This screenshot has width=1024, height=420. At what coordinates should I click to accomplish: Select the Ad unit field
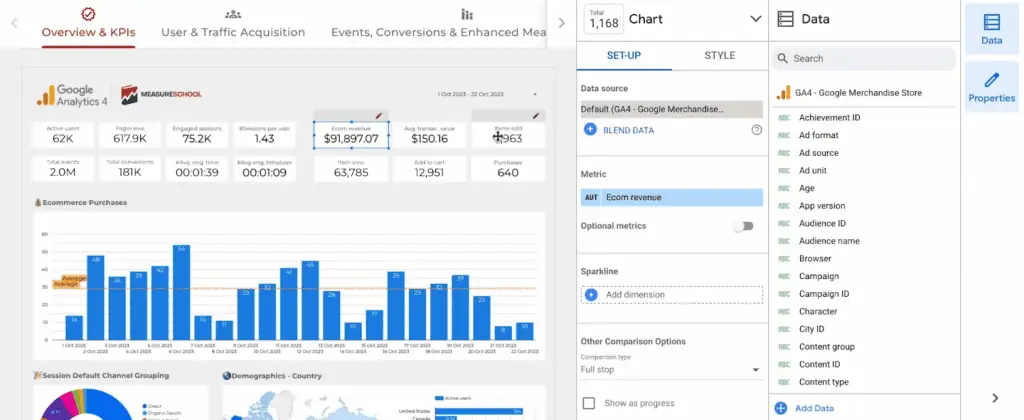(813, 170)
